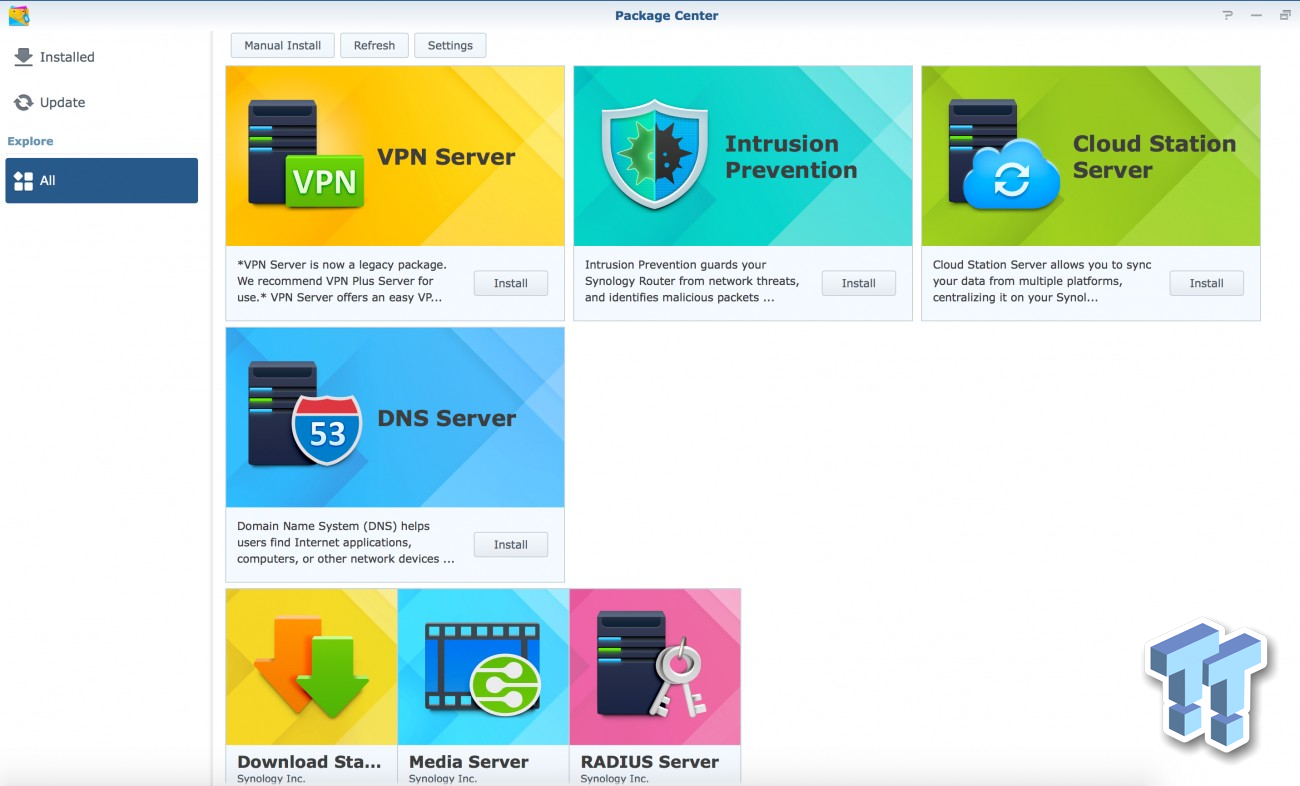1300x786 pixels.
Task: Click the Update refresh arrows icon
Action: click(23, 102)
